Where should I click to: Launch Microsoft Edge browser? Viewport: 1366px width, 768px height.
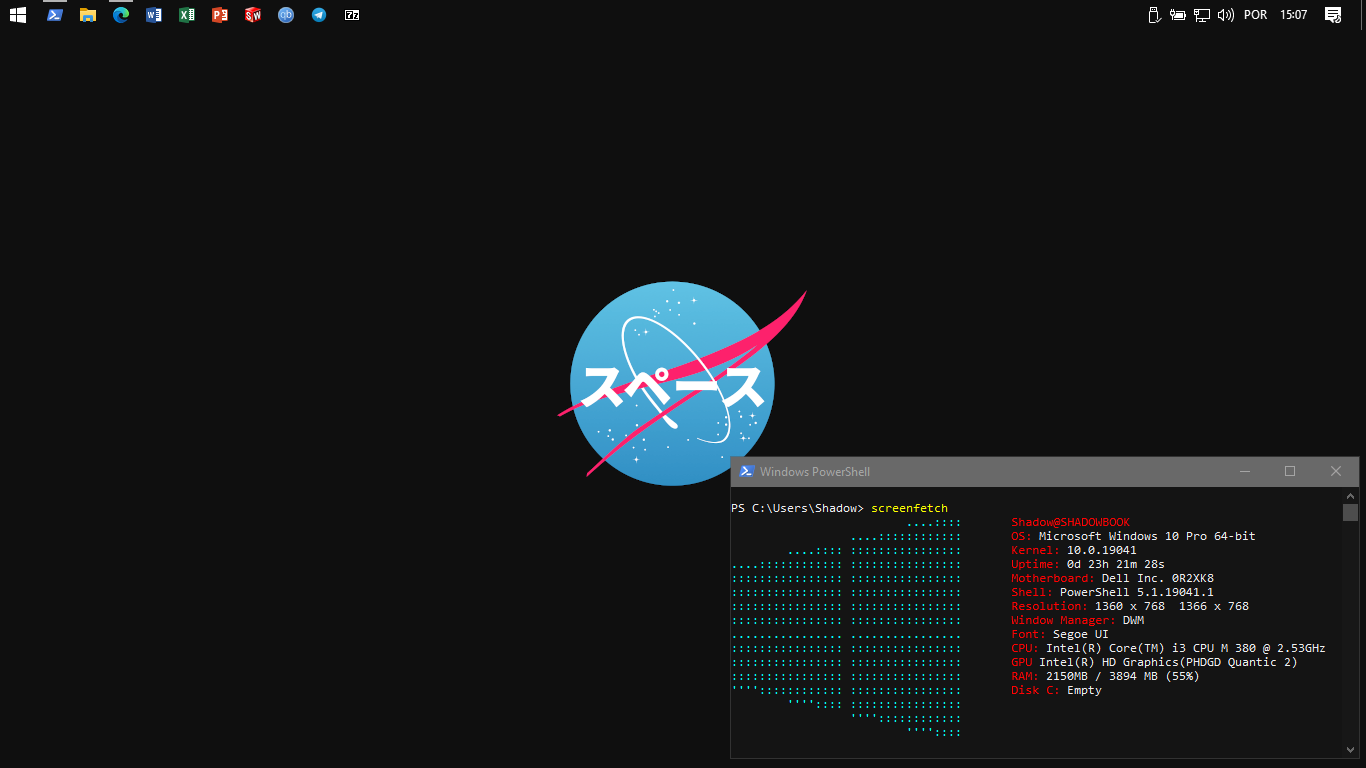(x=121, y=15)
